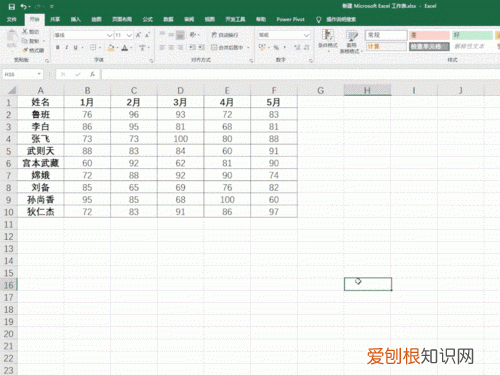
Task: Toggle Center alignment
Action: click(x=171, y=48)
